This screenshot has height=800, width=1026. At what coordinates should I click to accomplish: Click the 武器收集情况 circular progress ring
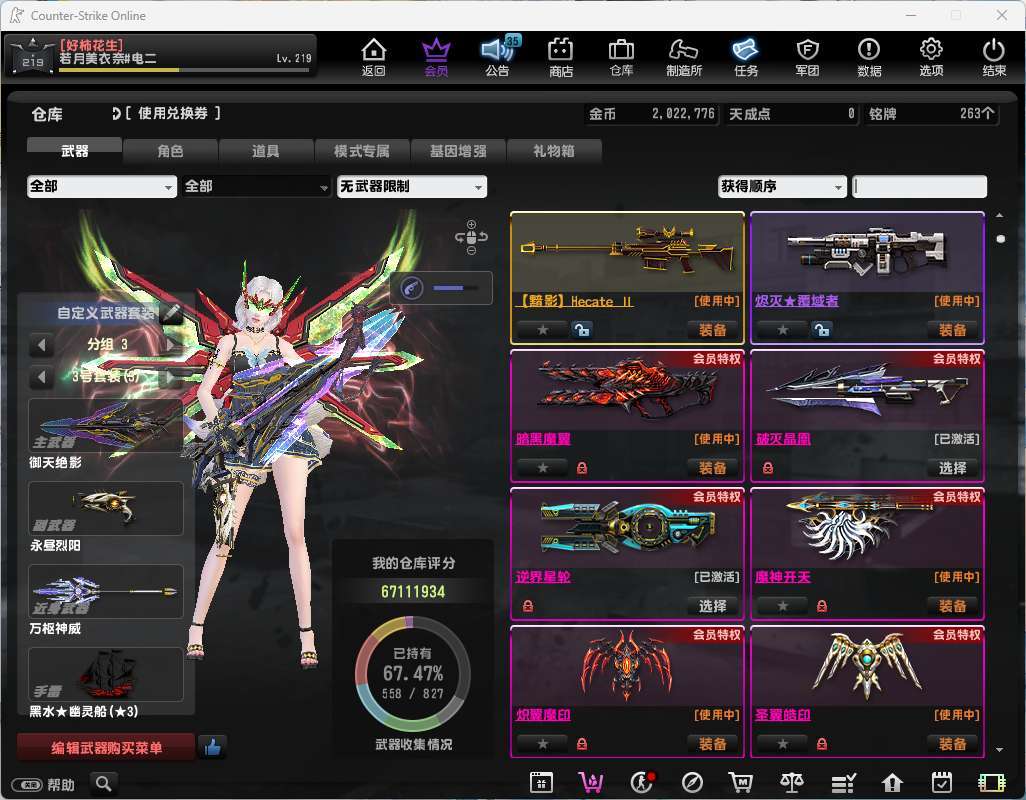click(413, 674)
